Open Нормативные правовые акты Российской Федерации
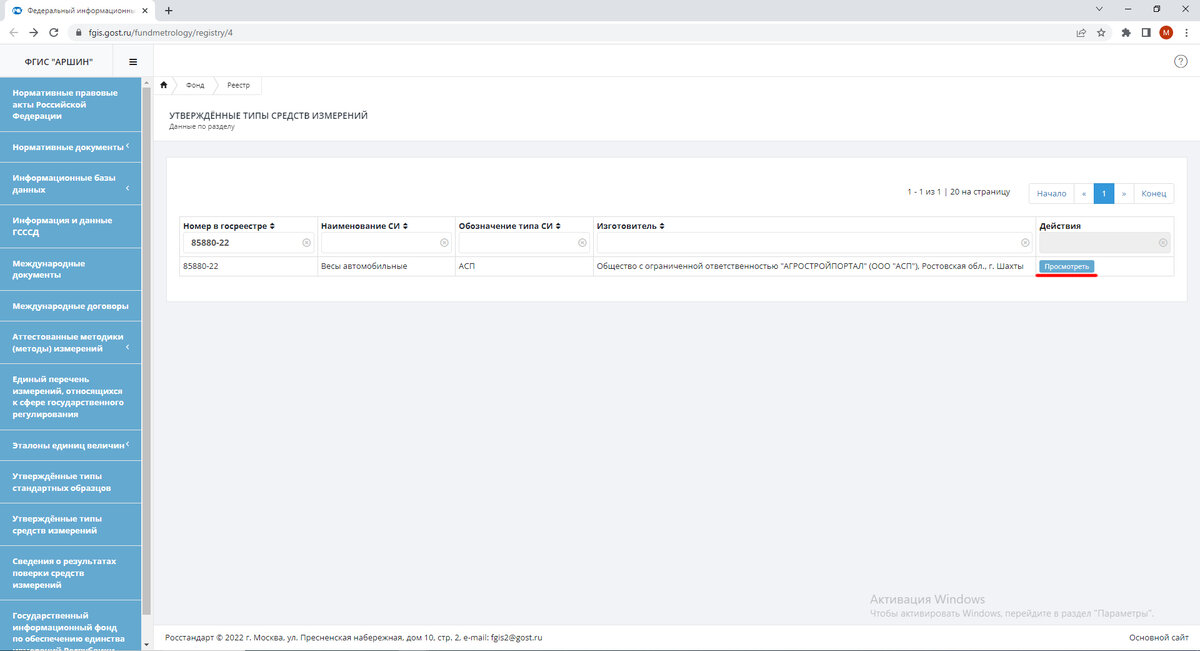Image resolution: width=1200 pixels, height=651 pixels. (70, 104)
